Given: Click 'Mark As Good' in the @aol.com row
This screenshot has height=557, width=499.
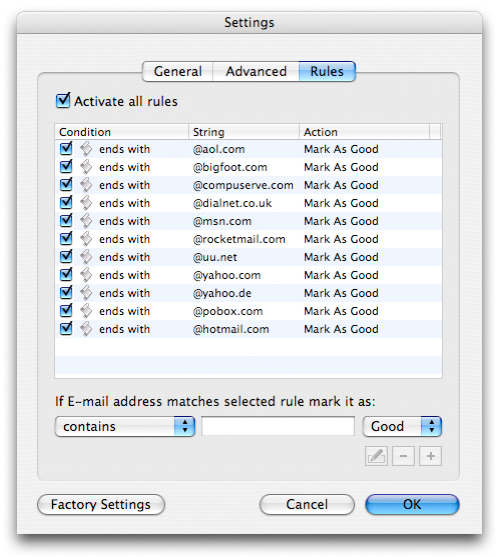Looking at the screenshot, I should [341, 149].
